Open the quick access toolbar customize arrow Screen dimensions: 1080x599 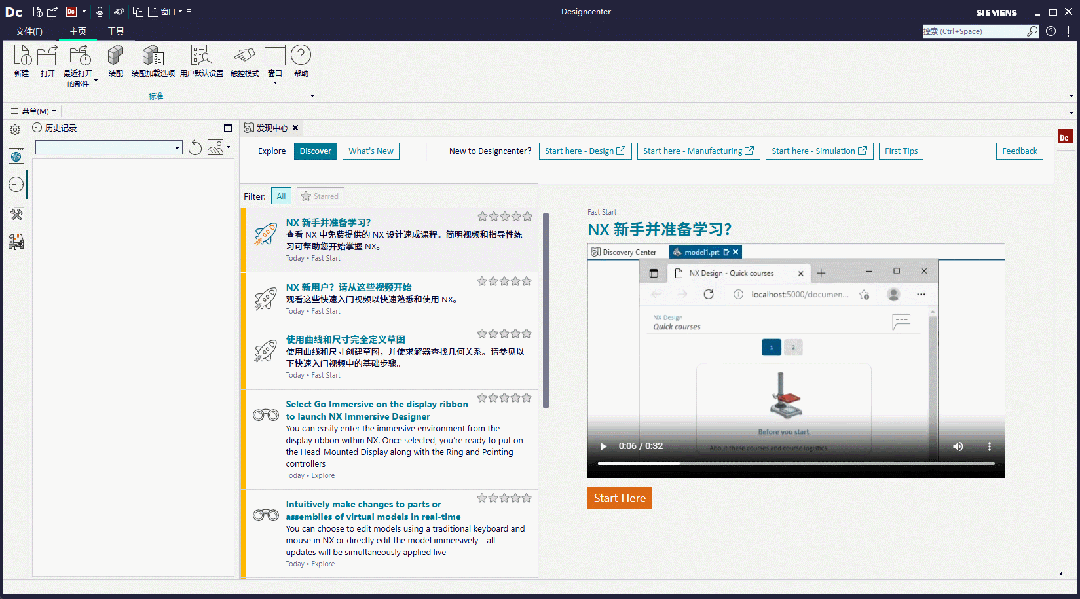point(189,12)
